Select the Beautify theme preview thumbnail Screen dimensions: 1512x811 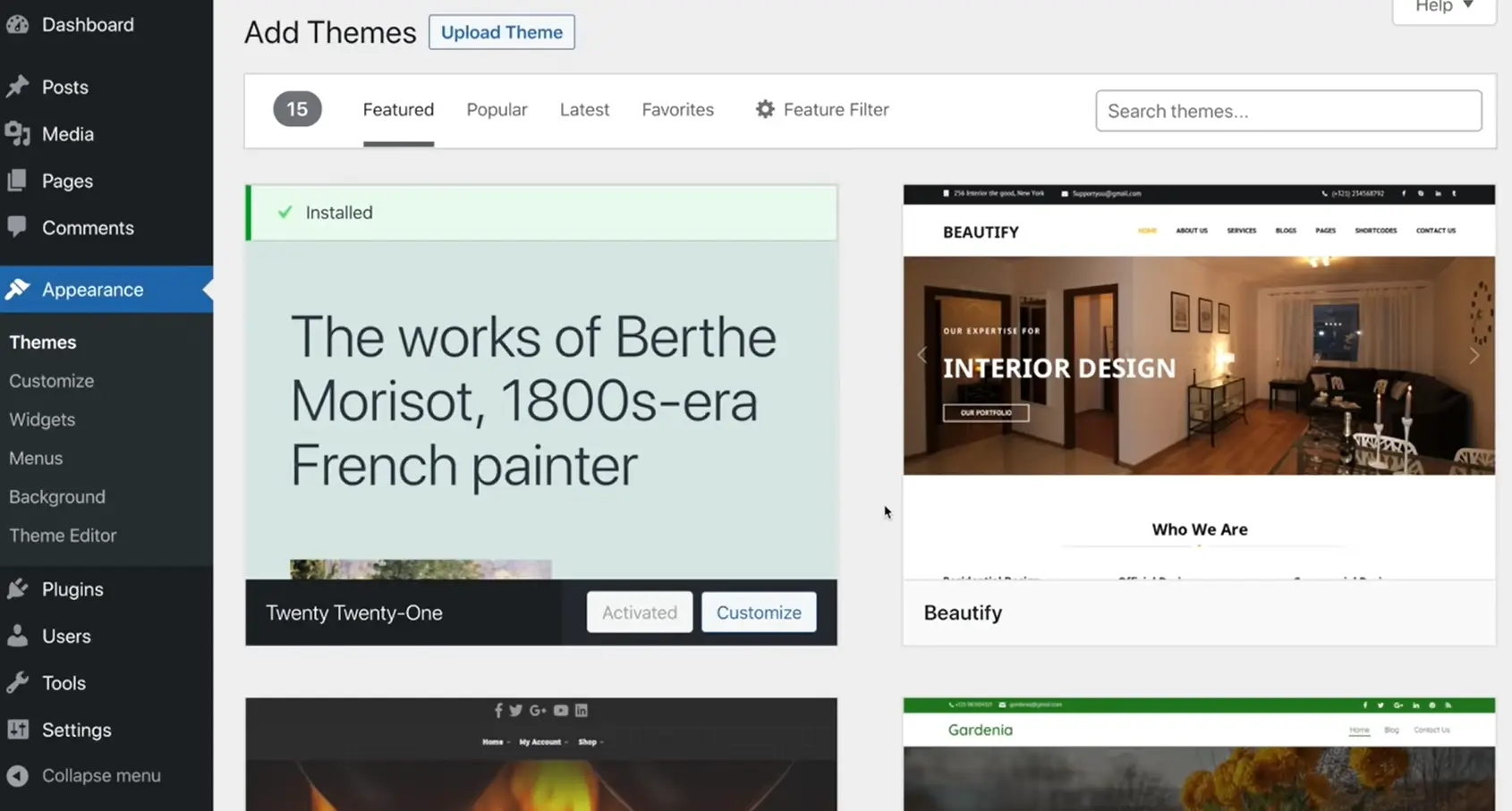[x=1198, y=382]
